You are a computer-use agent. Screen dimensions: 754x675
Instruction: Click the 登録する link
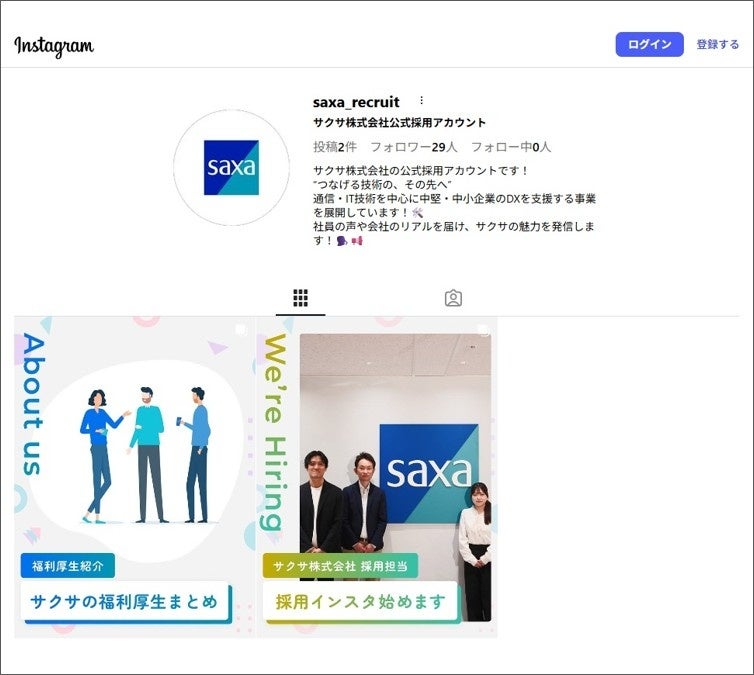click(717, 44)
